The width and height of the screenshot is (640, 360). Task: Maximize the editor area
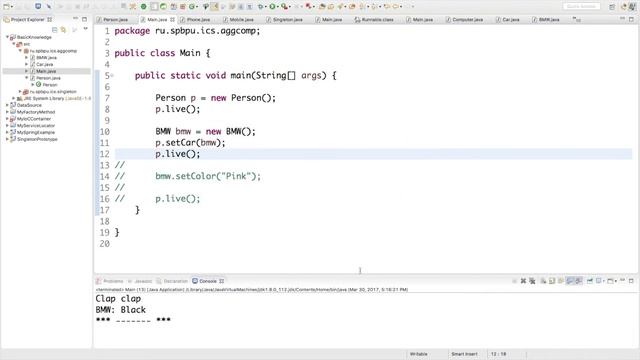[x=631, y=19]
